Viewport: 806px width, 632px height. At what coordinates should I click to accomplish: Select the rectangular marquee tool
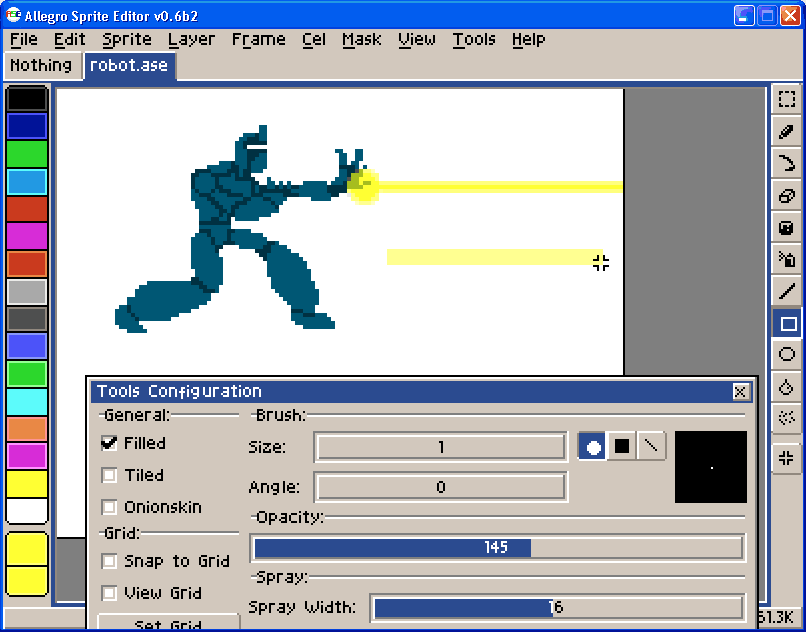pyautogui.click(x=786, y=99)
